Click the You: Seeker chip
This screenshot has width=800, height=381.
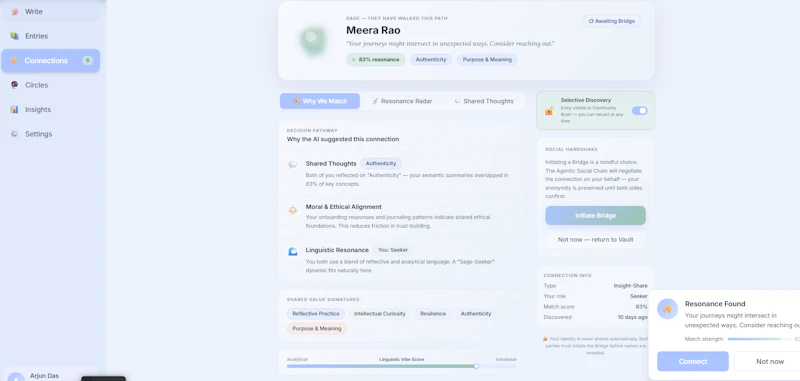(x=393, y=250)
